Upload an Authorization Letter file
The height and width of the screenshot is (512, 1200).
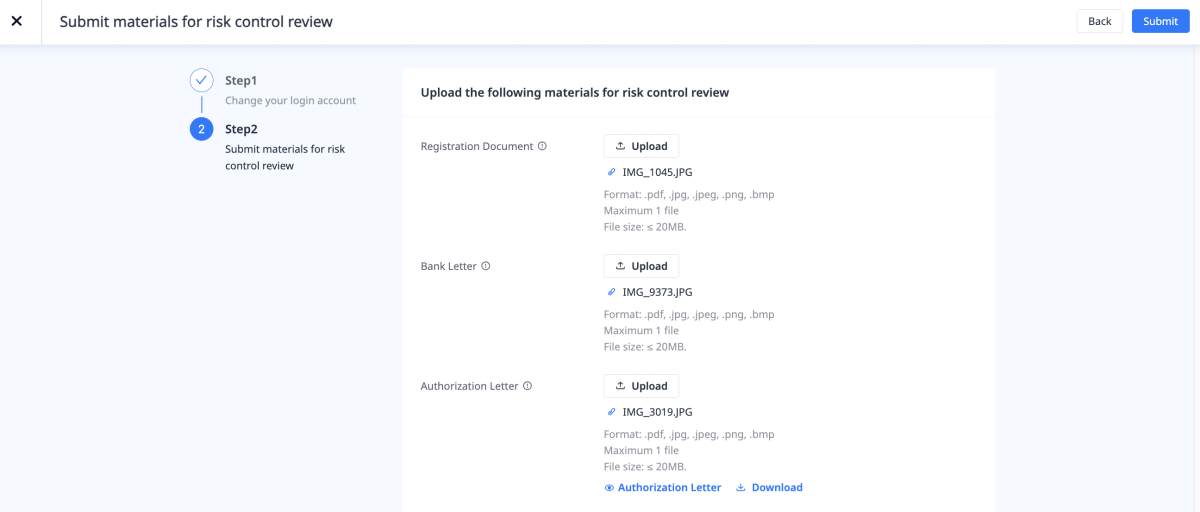[x=641, y=386]
